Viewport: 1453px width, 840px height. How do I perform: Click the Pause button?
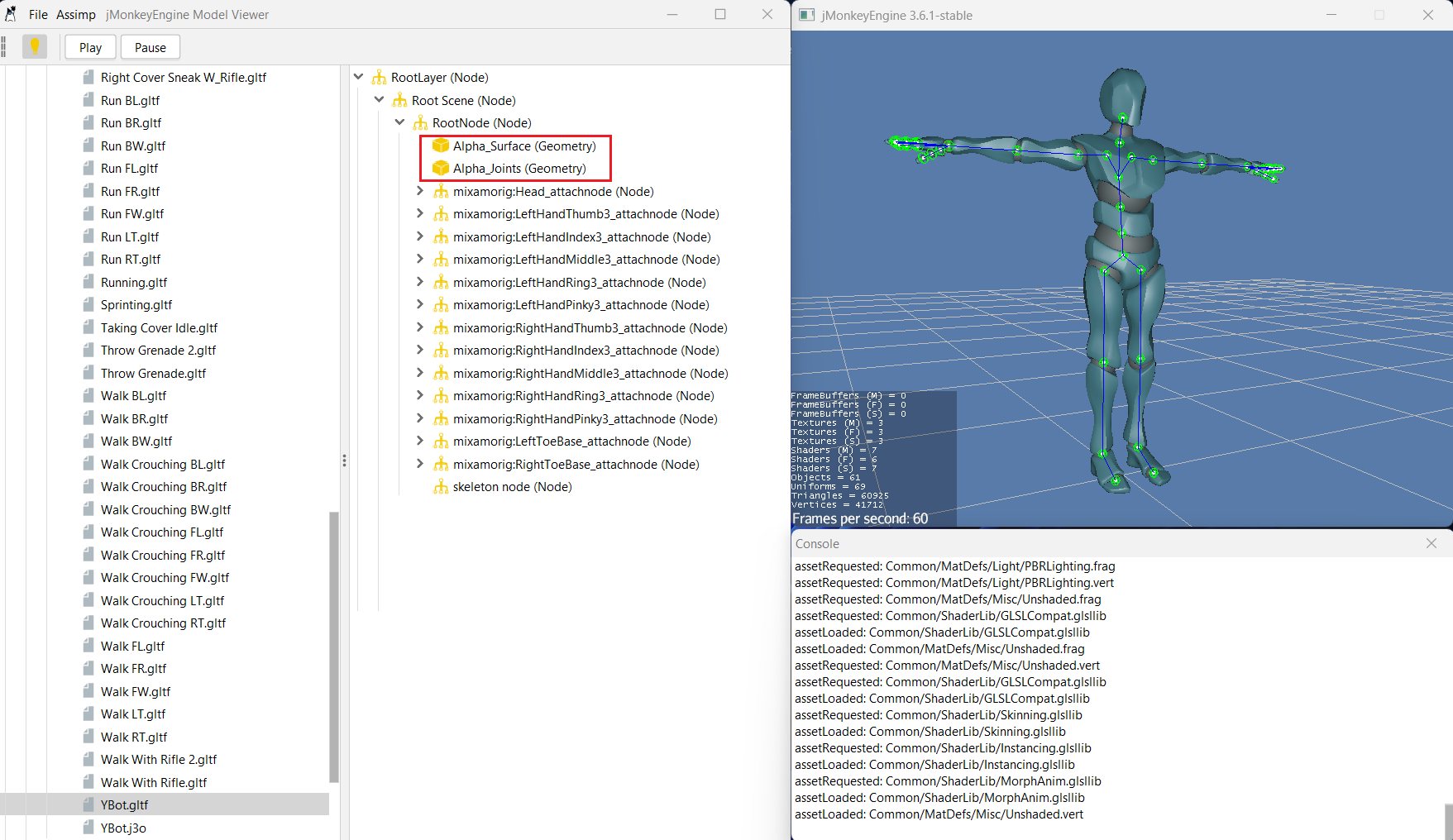coord(151,47)
